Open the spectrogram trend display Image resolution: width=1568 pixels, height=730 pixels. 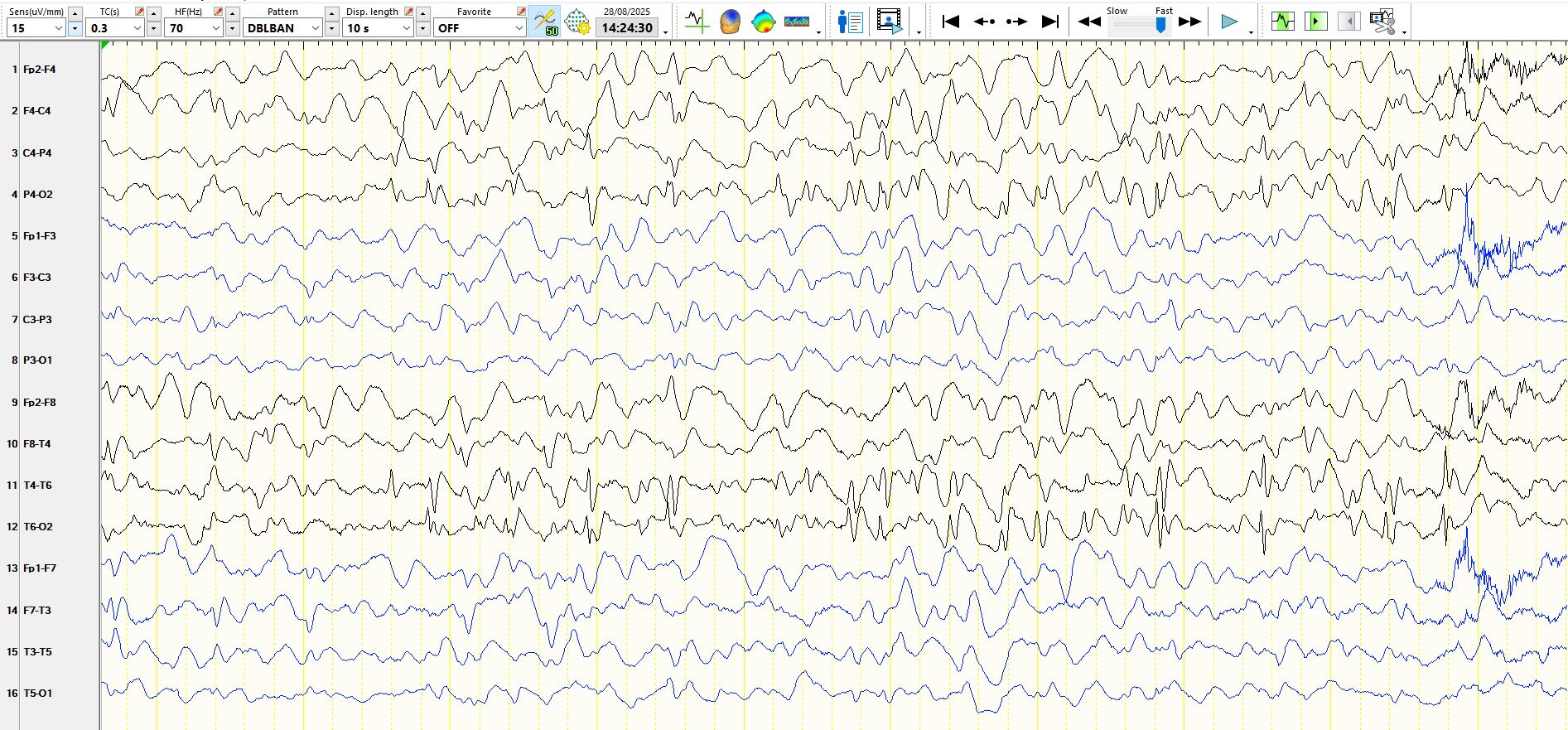pos(797,22)
